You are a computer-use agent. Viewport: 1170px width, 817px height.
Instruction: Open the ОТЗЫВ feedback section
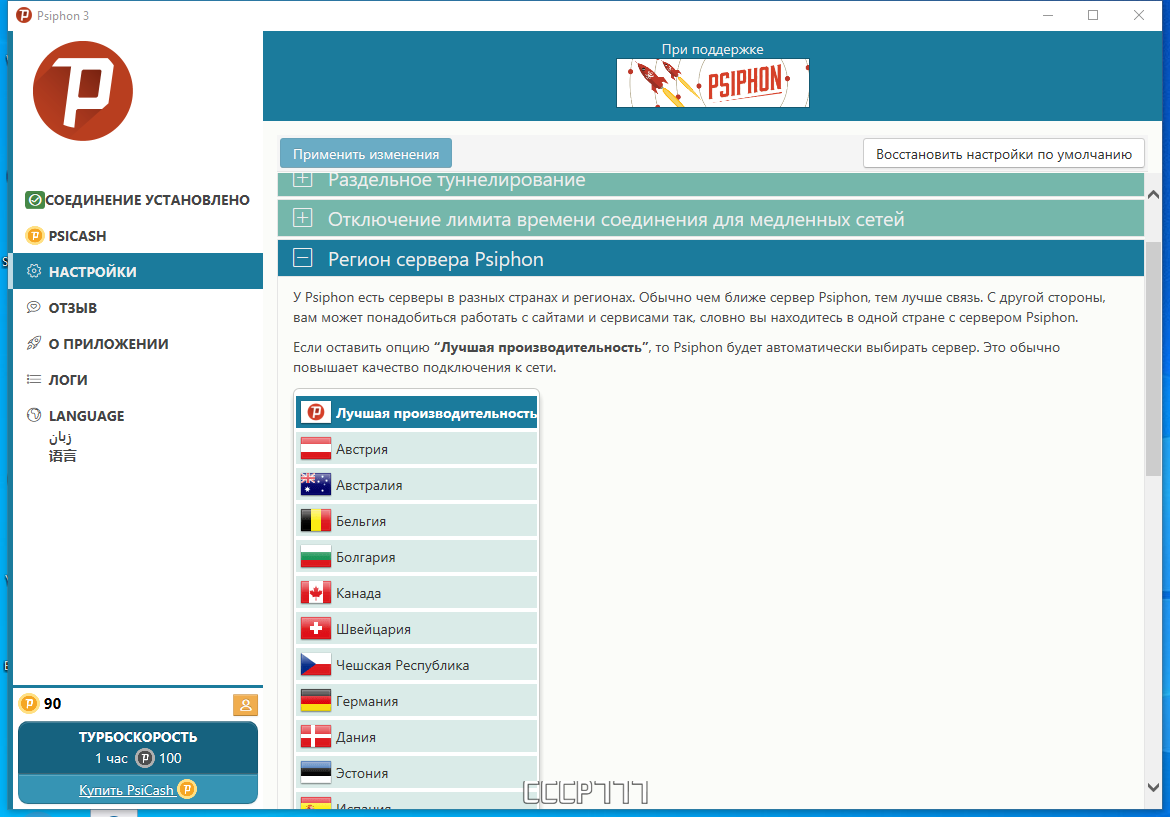[x=138, y=307]
